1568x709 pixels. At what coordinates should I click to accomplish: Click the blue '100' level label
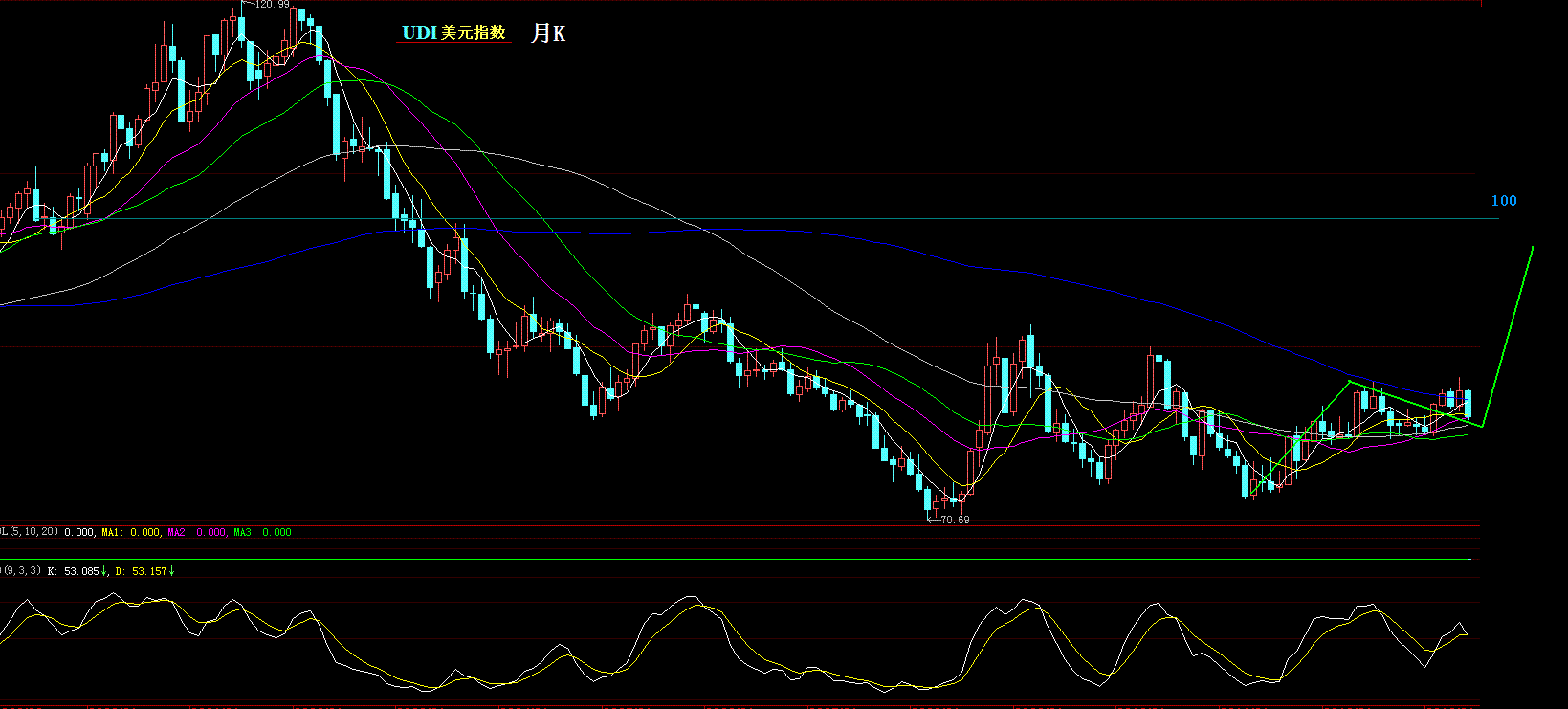[1504, 201]
